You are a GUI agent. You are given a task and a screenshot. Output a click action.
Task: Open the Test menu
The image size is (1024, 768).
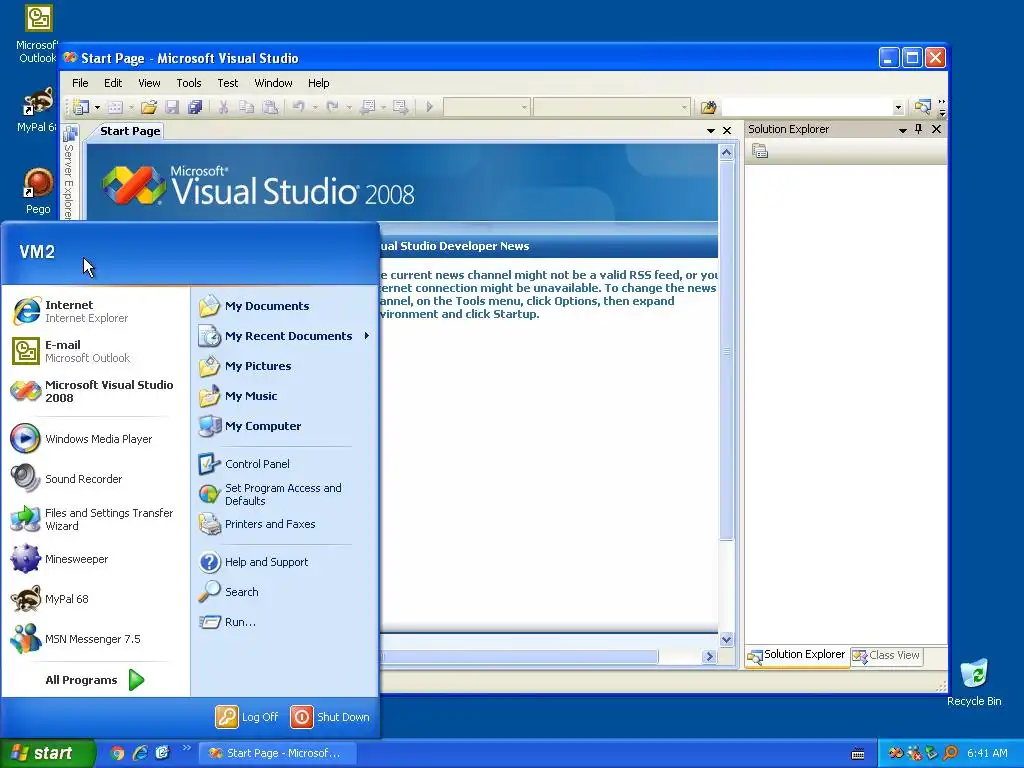(x=227, y=83)
